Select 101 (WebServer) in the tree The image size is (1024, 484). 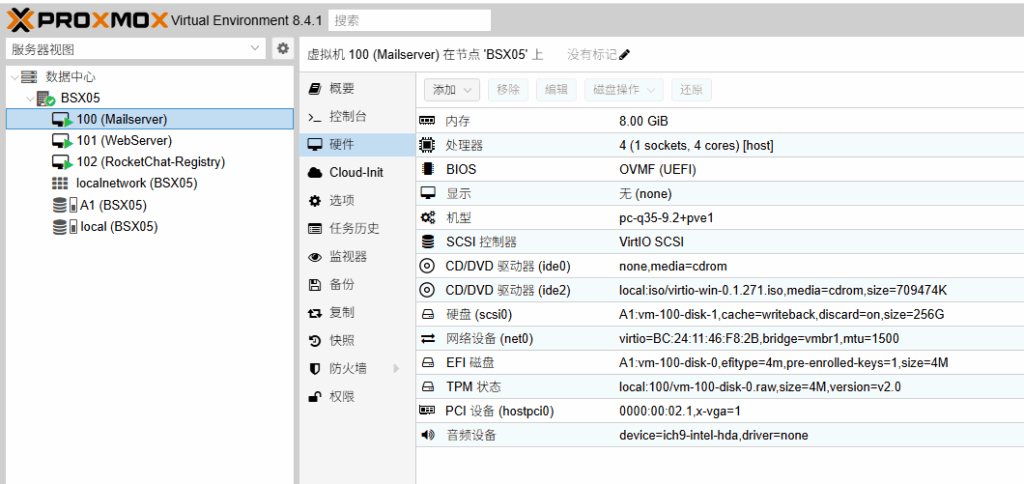tap(150, 140)
